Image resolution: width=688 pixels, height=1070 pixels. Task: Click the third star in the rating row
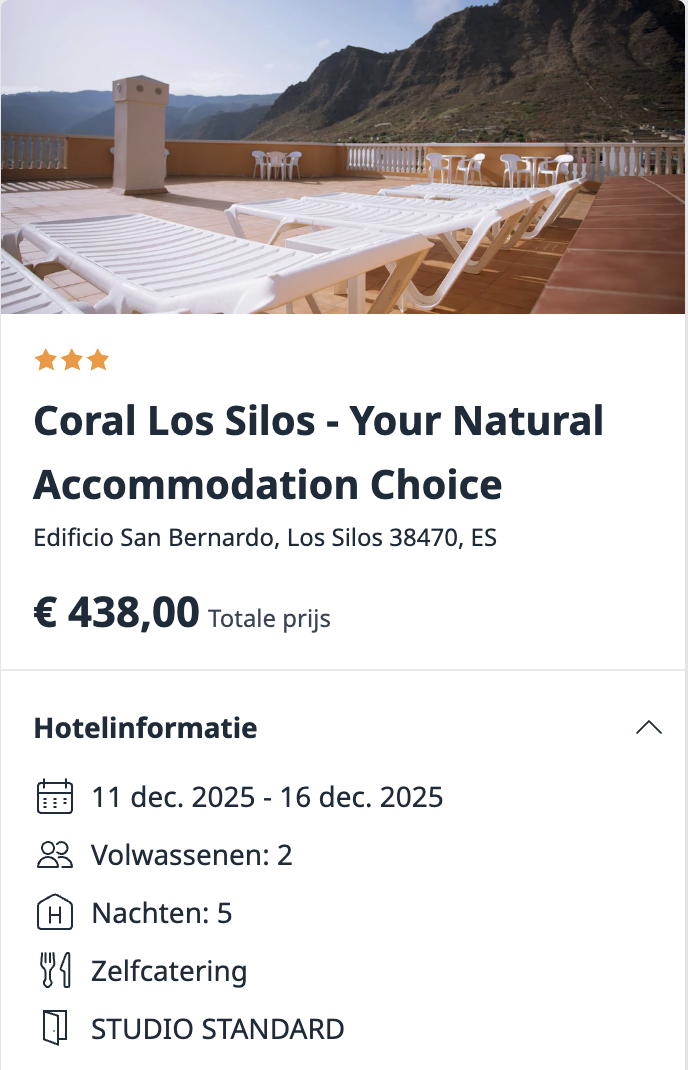(98, 359)
